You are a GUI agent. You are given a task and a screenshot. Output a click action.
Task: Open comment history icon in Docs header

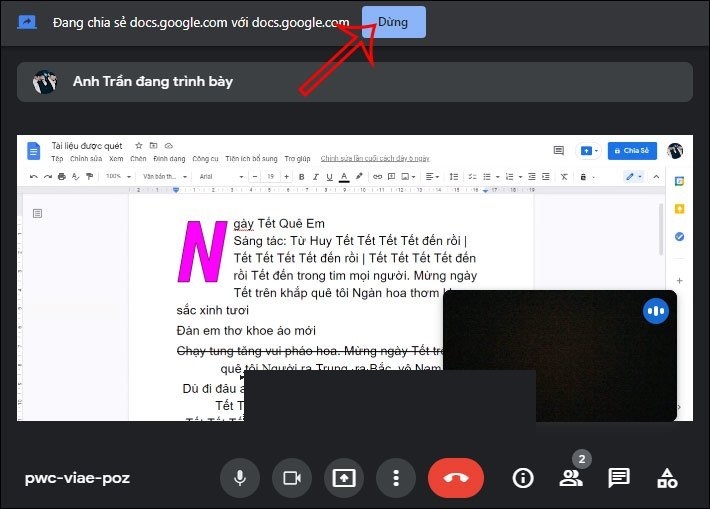coord(558,151)
